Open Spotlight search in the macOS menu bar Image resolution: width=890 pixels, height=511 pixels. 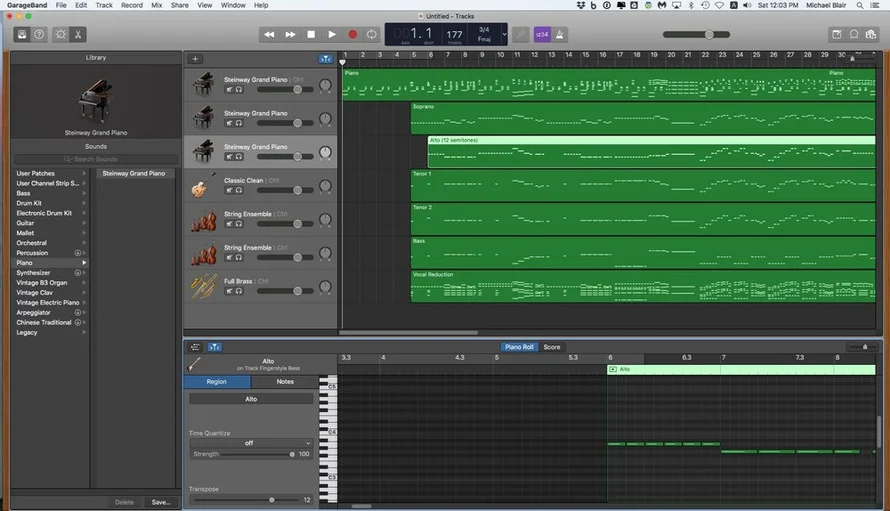pyautogui.click(x=860, y=5)
